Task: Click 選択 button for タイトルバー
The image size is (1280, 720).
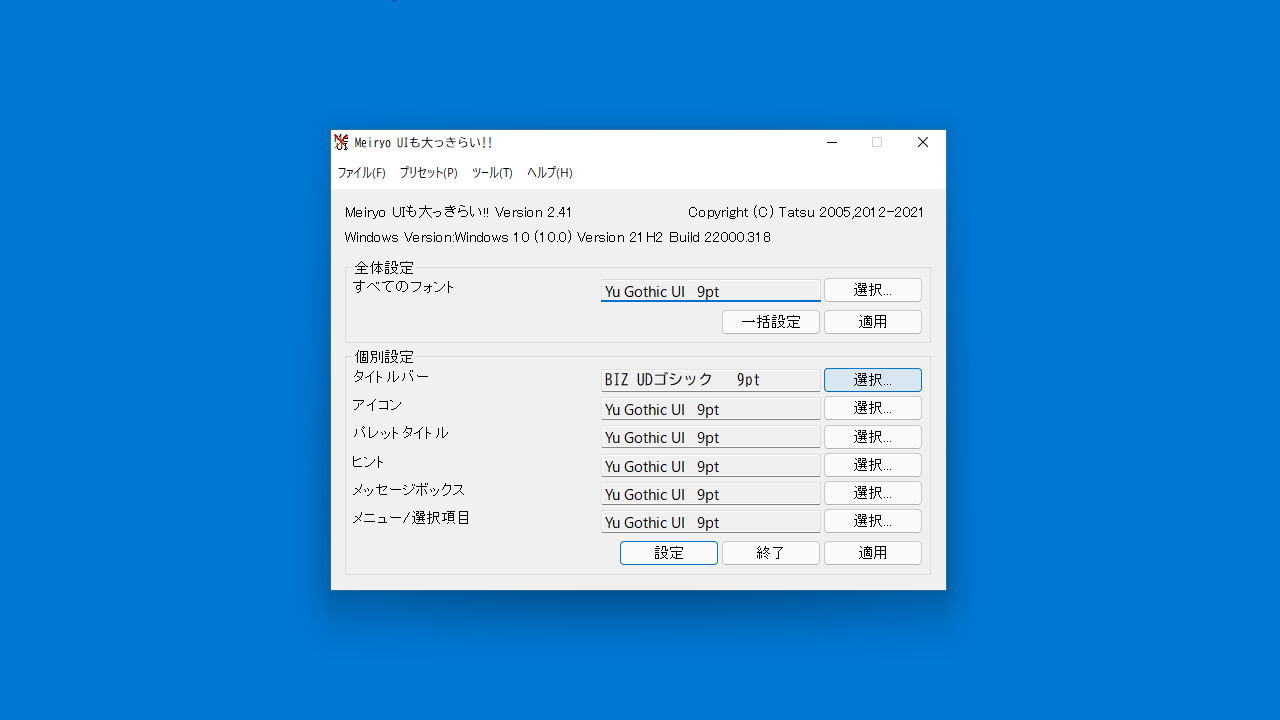Action: click(x=873, y=380)
